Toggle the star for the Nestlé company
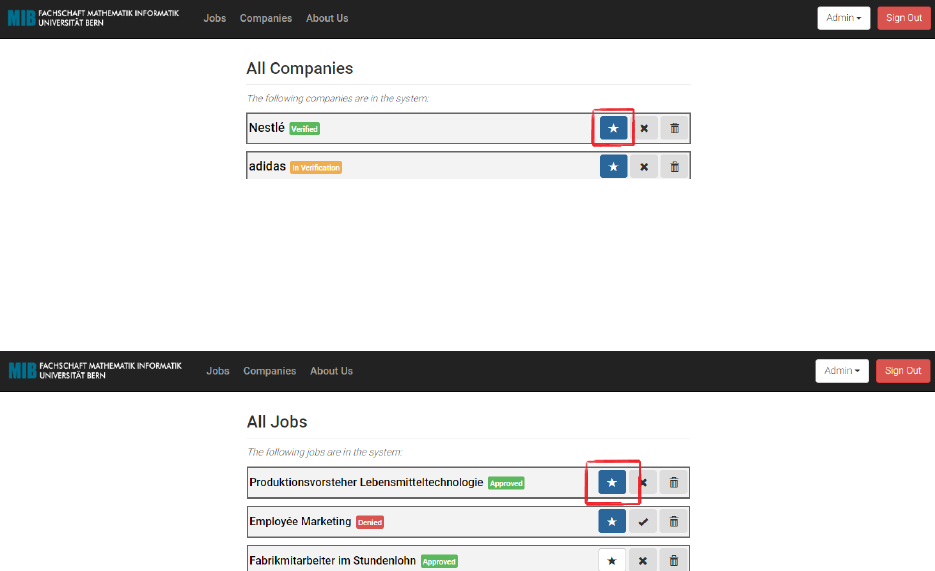The image size is (935, 571). click(x=613, y=128)
